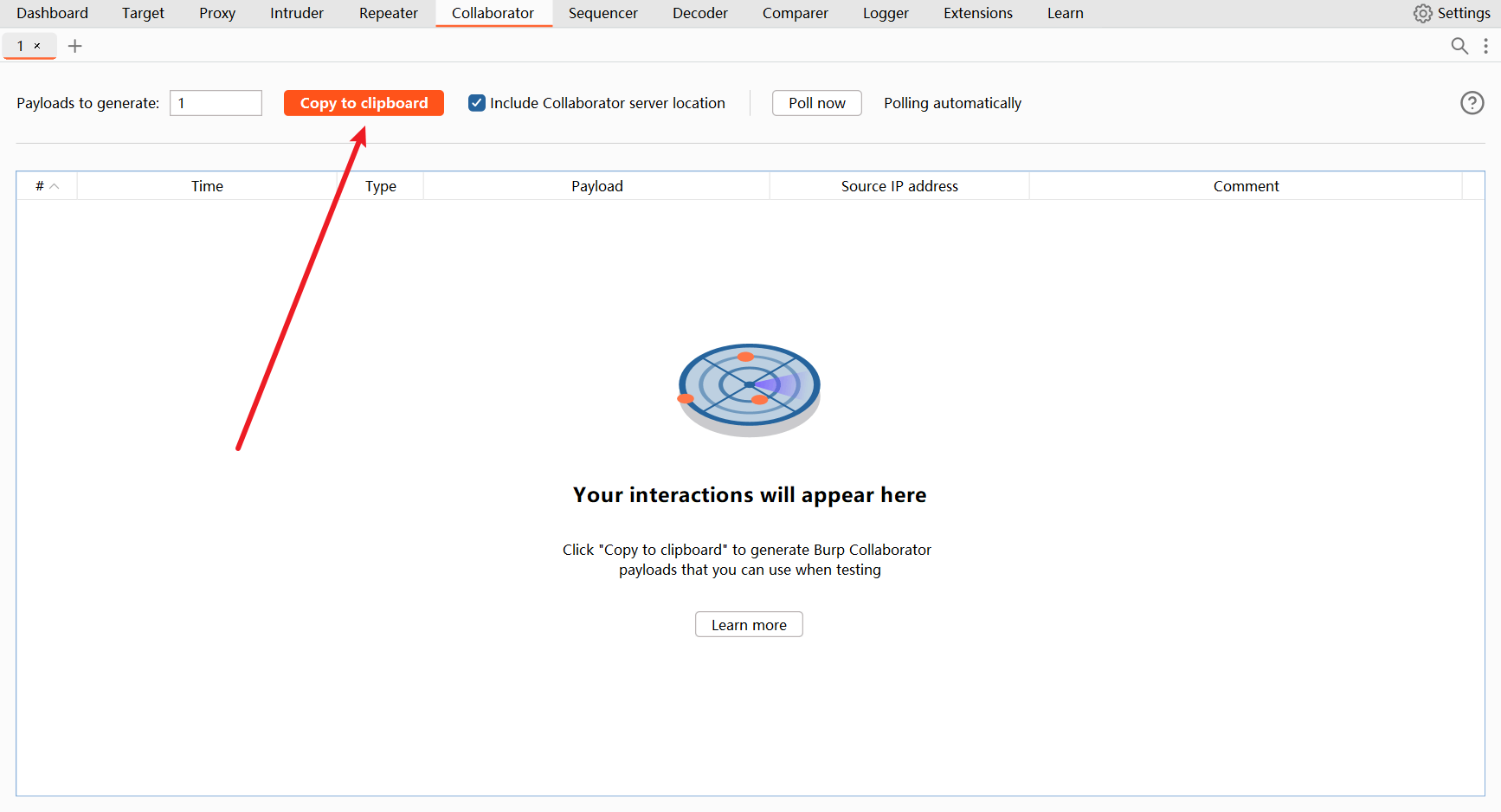This screenshot has height=812, width=1501.
Task: Click the search magnifier icon
Action: pos(1459,46)
